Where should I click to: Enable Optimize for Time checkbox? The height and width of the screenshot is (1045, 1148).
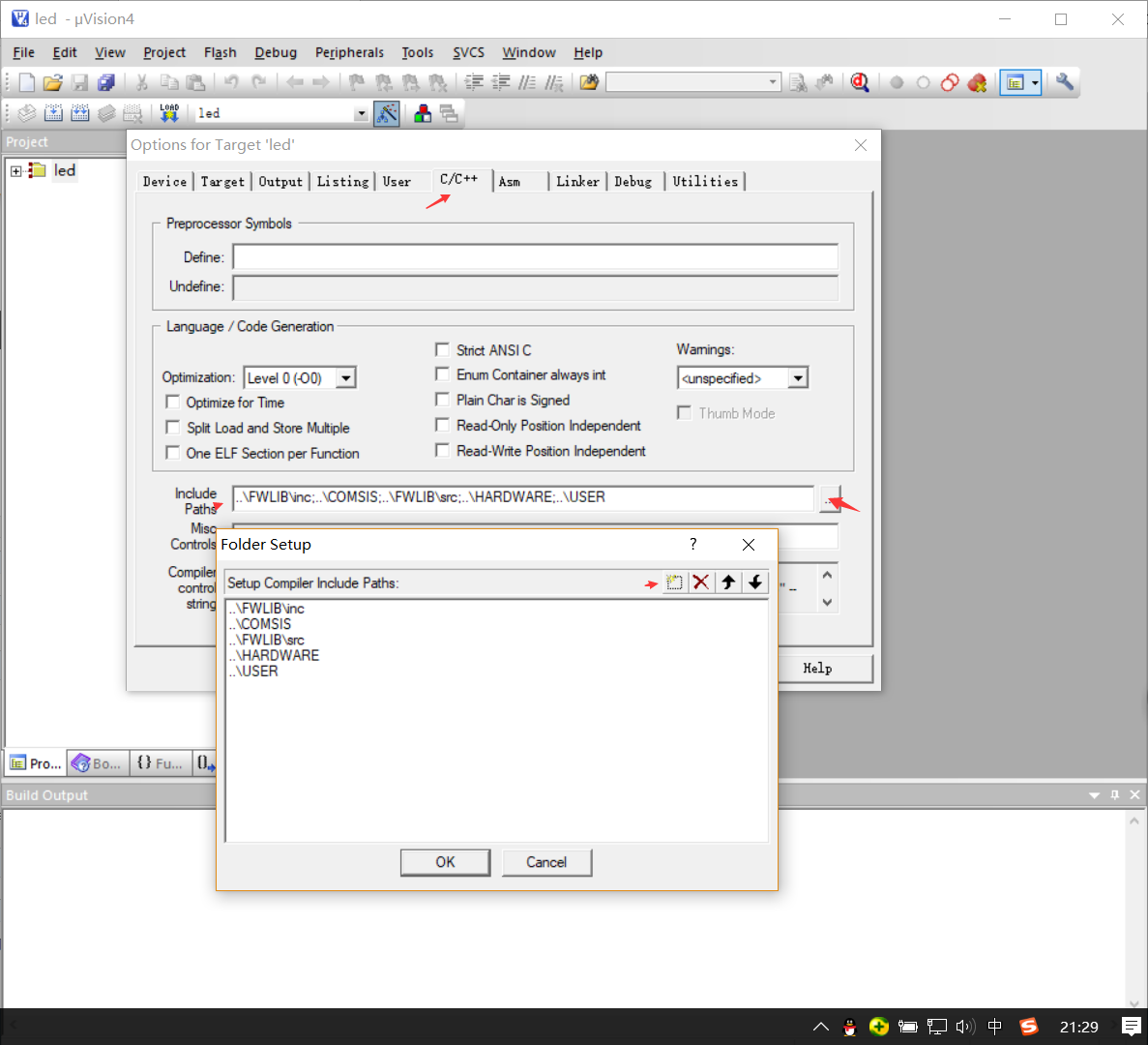click(173, 403)
